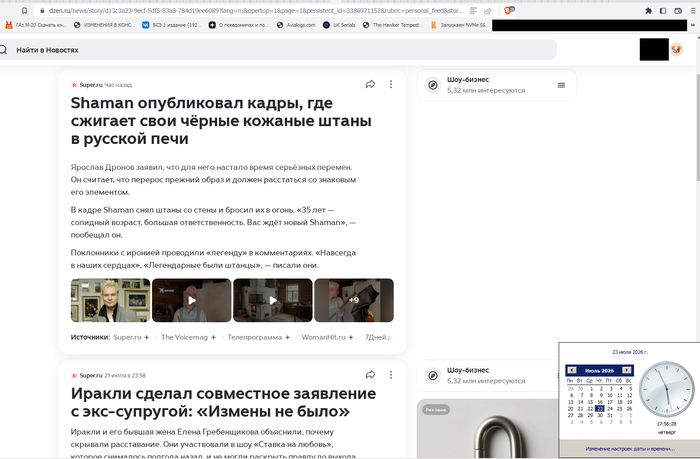Open three-dot menu on Irakli article
The width and height of the screenshot is (700, 459).
point(391,375)
